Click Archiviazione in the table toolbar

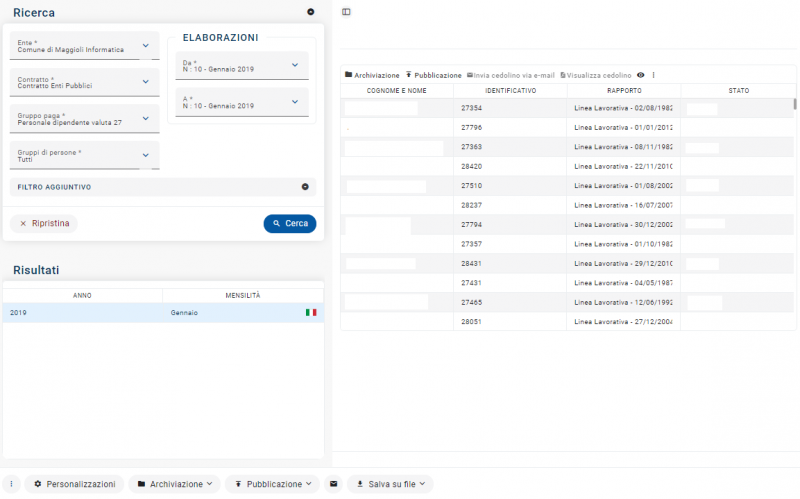372,75
